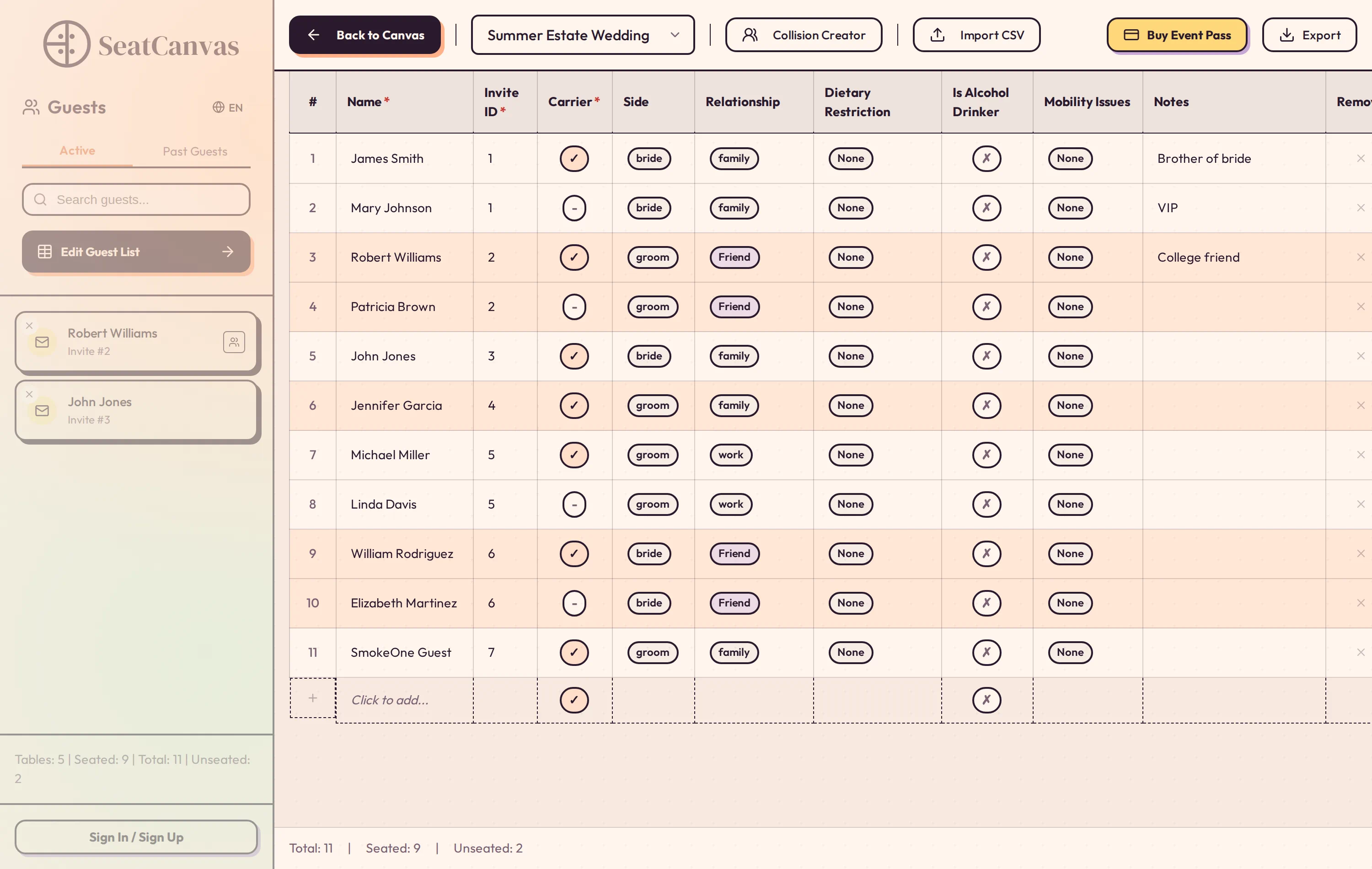Open relationship 'Friend' for Patricia Brown
Image resolution: width=1372 pixels, height=869 pixels.
pyautogui.click(x=734, y=306)
